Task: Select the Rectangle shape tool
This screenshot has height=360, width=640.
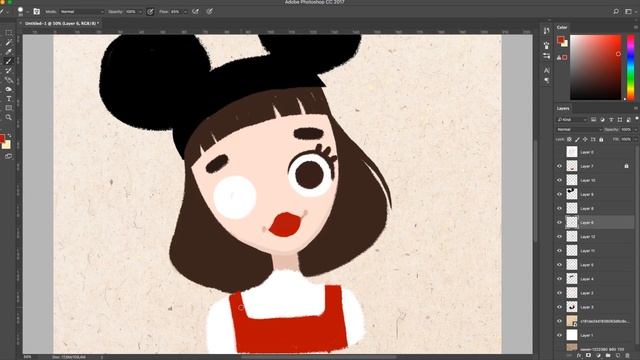Action: click(x=9, y=108)
